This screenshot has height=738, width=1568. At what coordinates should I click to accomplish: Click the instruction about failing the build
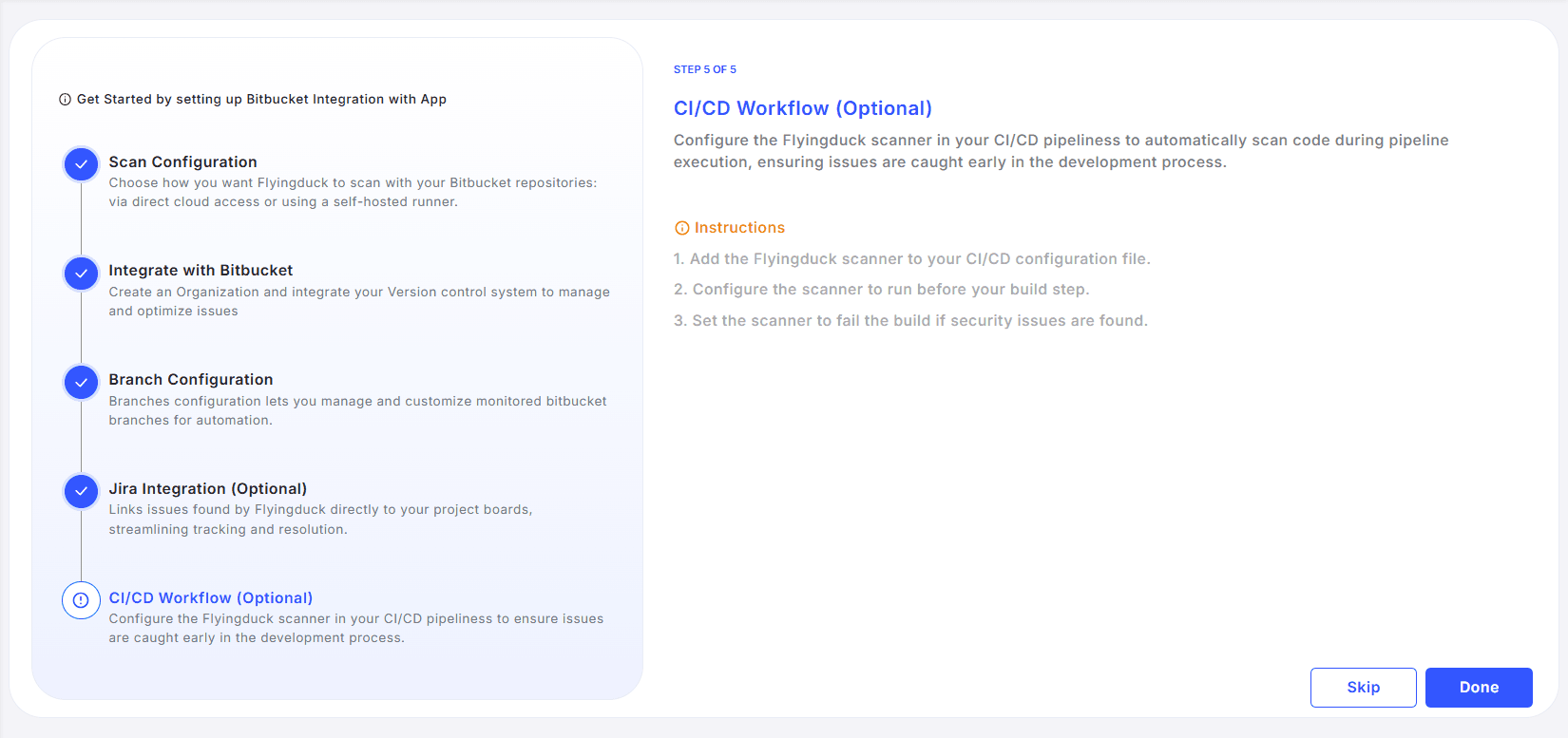[910, 321]
